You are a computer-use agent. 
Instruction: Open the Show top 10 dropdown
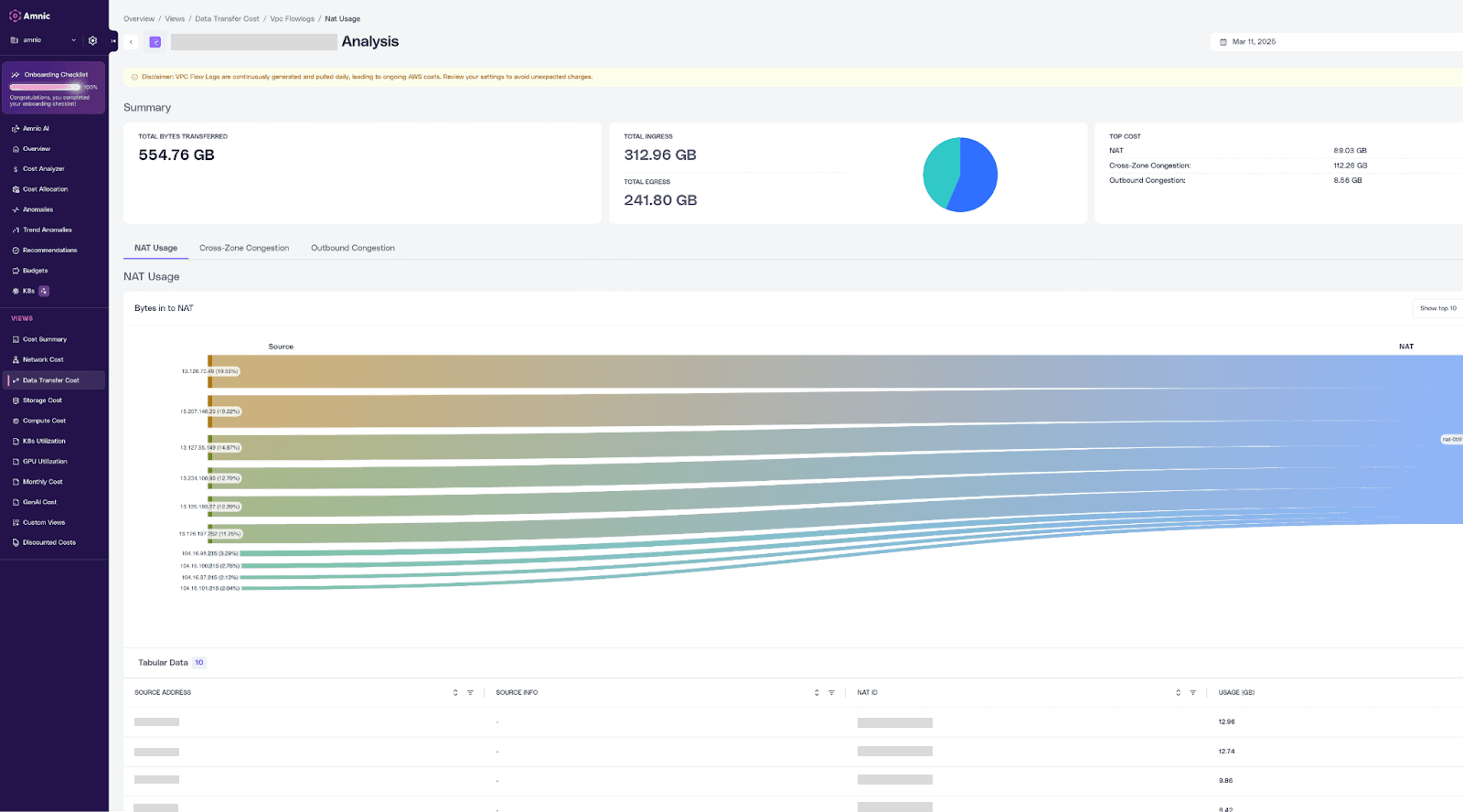pyautogui.click(x=1438, y=308)
